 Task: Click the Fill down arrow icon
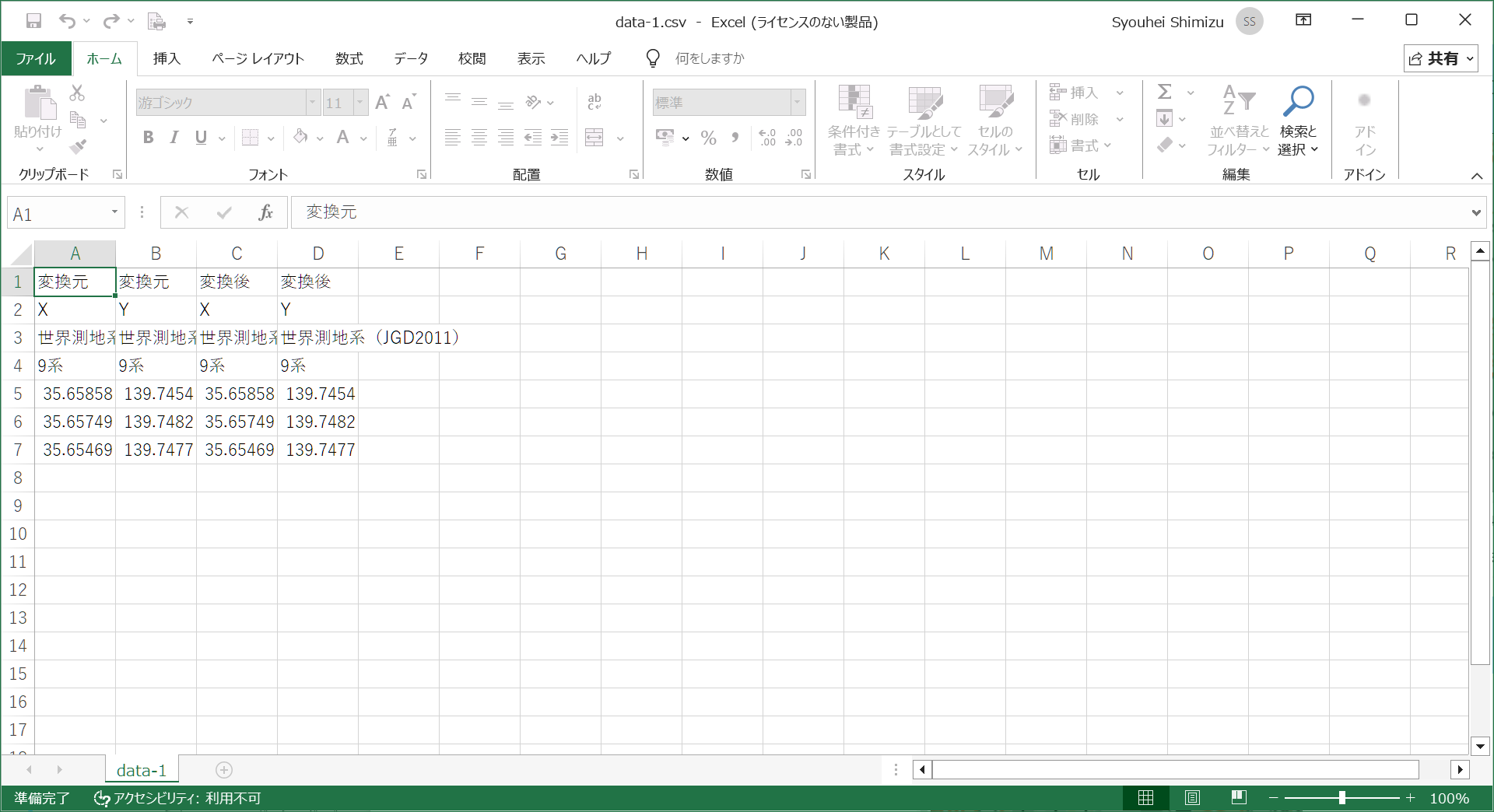[x=1165, y=118]
